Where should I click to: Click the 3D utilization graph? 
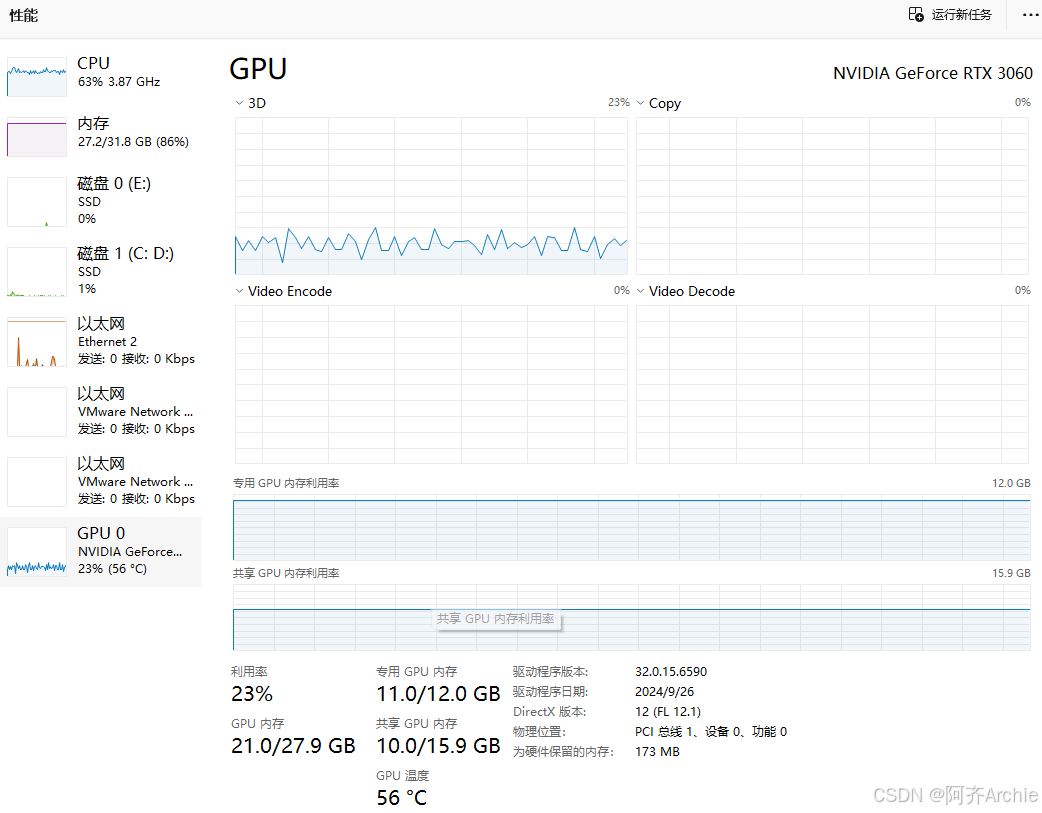(x=431, y=196)
